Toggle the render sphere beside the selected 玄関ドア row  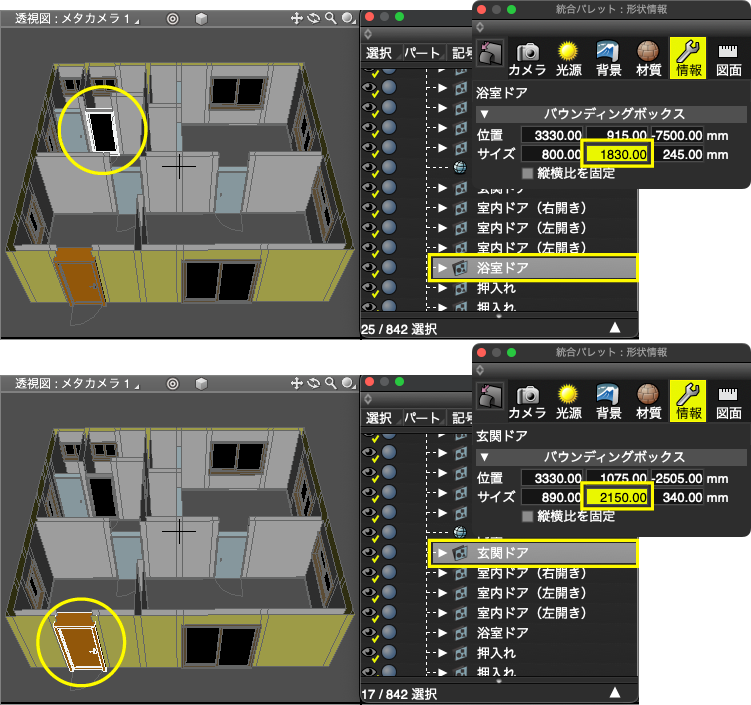389,552
